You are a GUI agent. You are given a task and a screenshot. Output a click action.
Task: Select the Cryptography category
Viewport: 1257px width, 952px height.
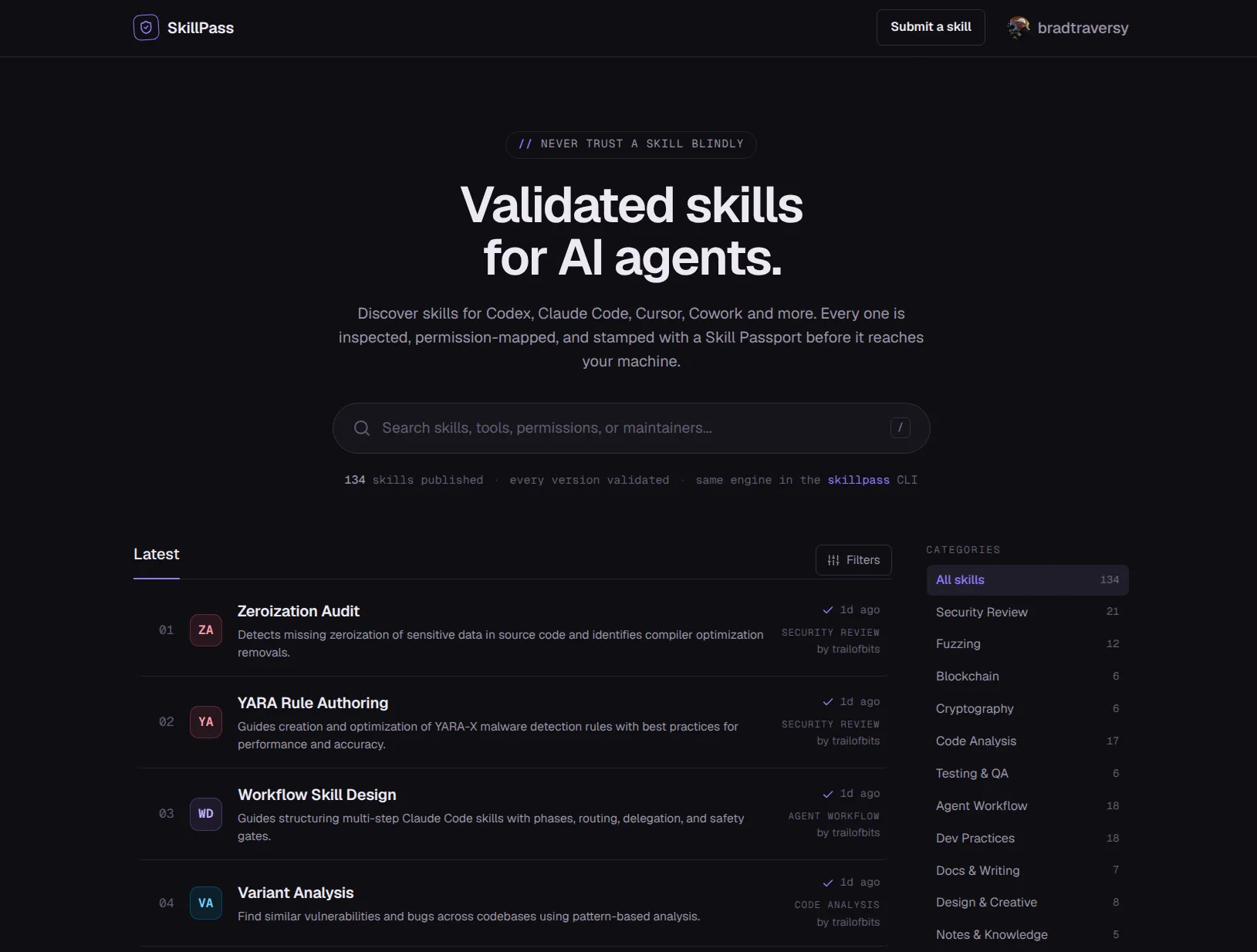pos(1027,709)
